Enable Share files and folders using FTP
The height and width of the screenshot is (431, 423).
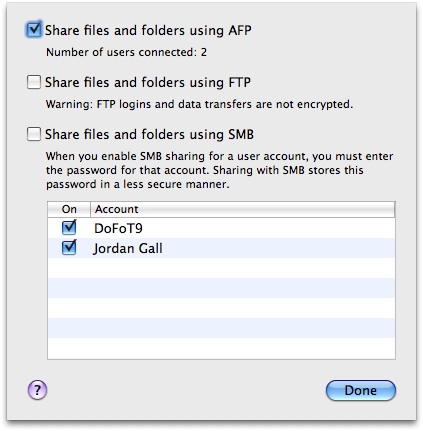point(34,82)
